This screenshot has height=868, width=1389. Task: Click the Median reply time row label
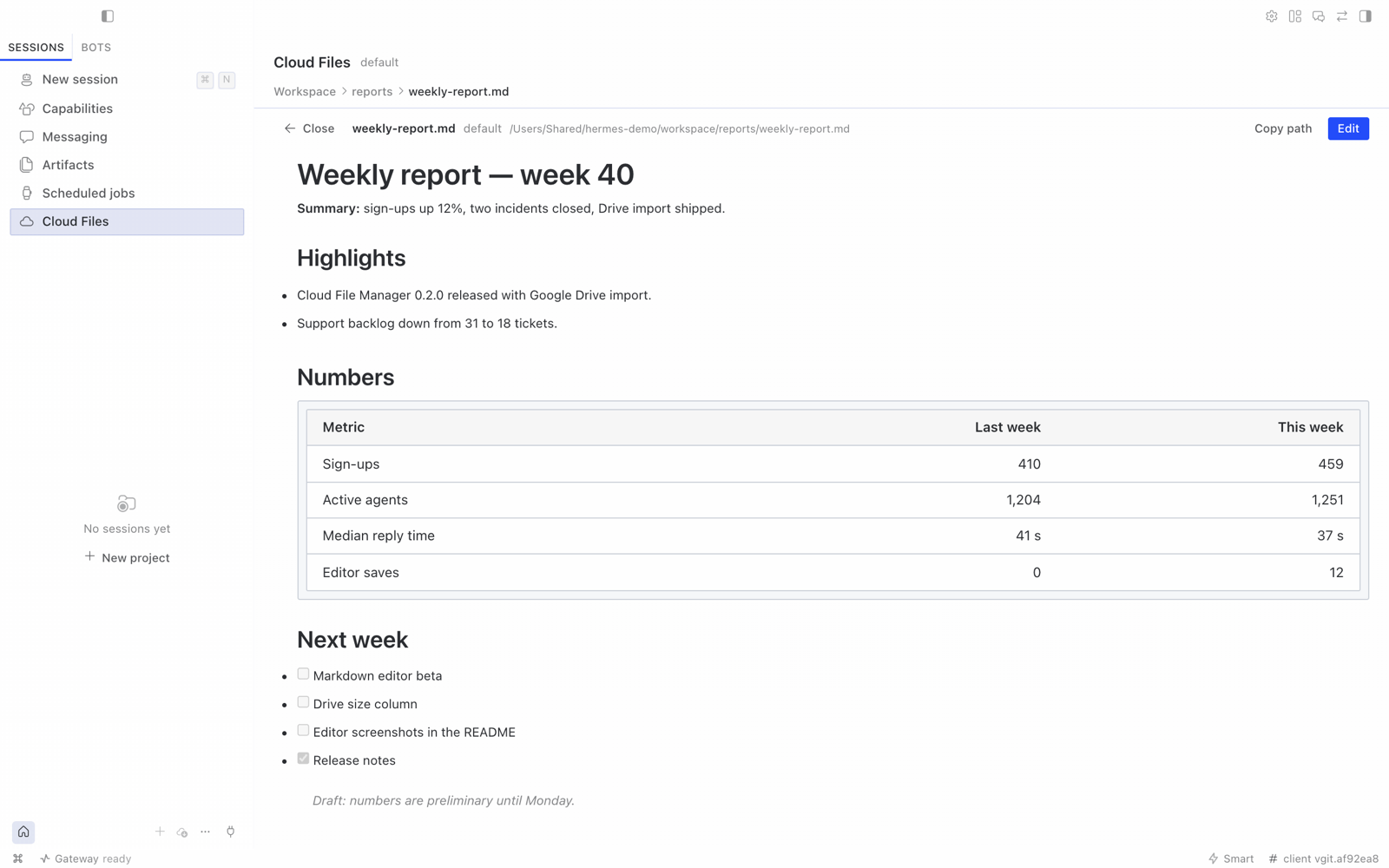(x=379, y=536)
